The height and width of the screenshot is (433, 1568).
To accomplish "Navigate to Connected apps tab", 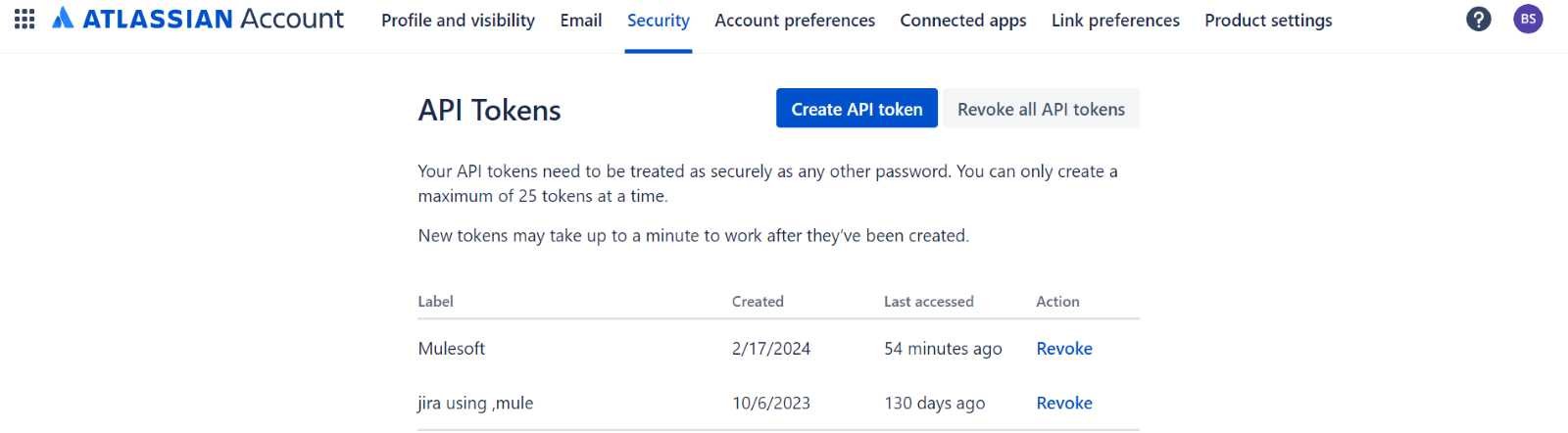I will click(963, 21).
